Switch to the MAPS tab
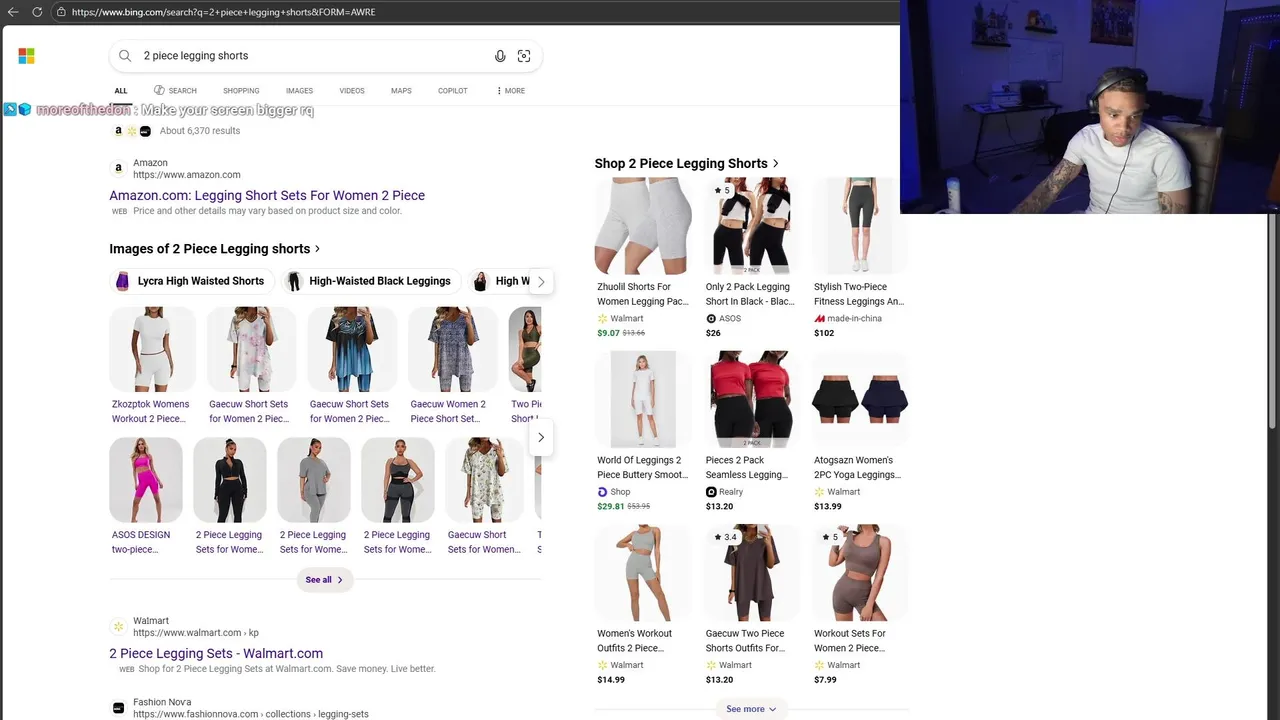The height and width of the screenshot is (720, 1280). (x=401, y=91)
